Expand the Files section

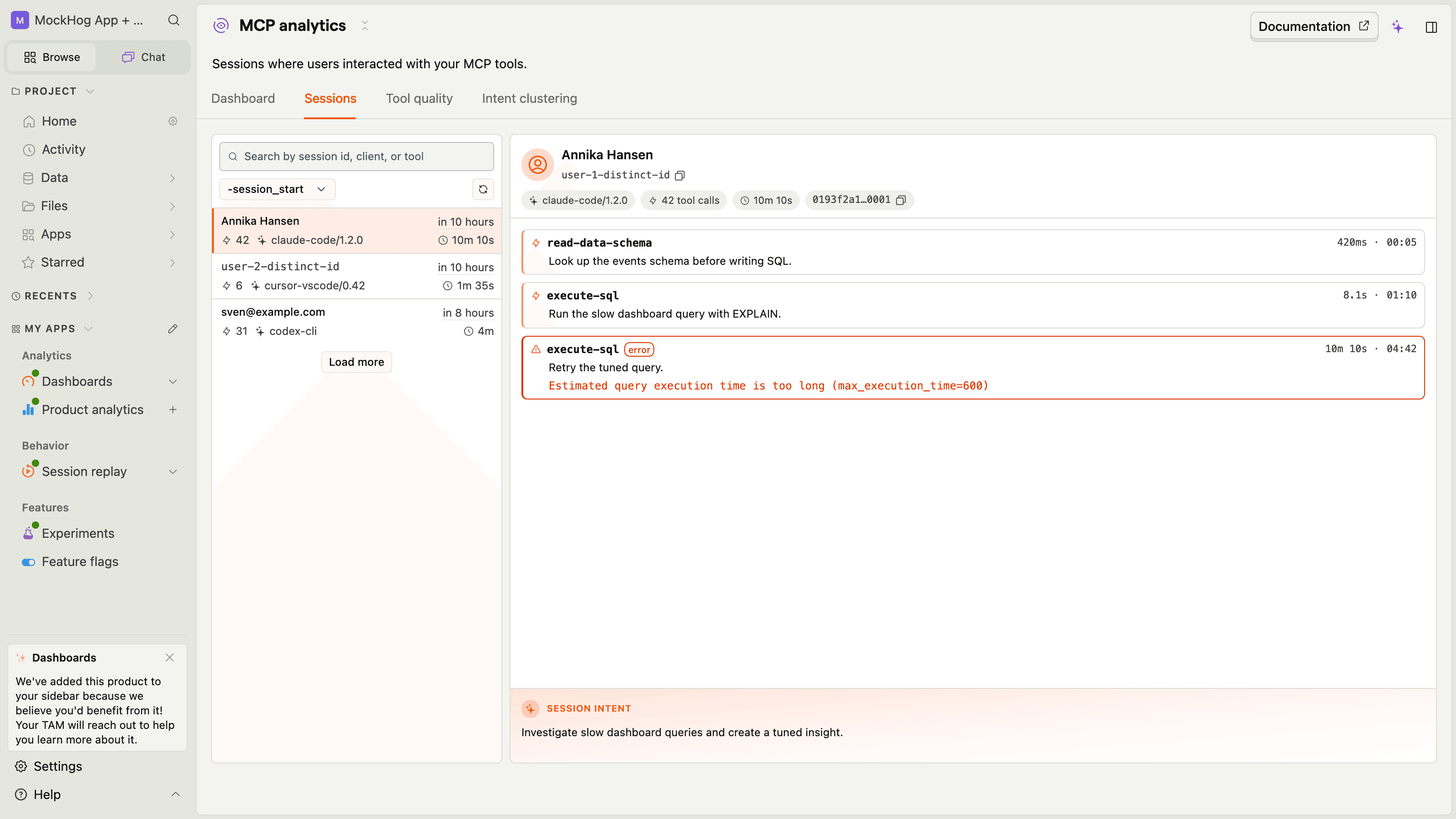(x=172, y=206)
